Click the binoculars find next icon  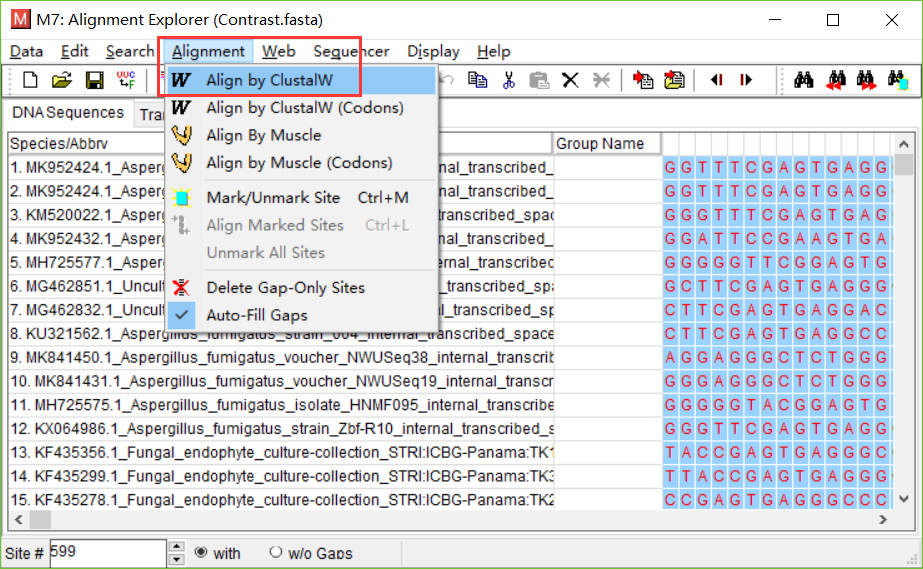click(866, 80)
